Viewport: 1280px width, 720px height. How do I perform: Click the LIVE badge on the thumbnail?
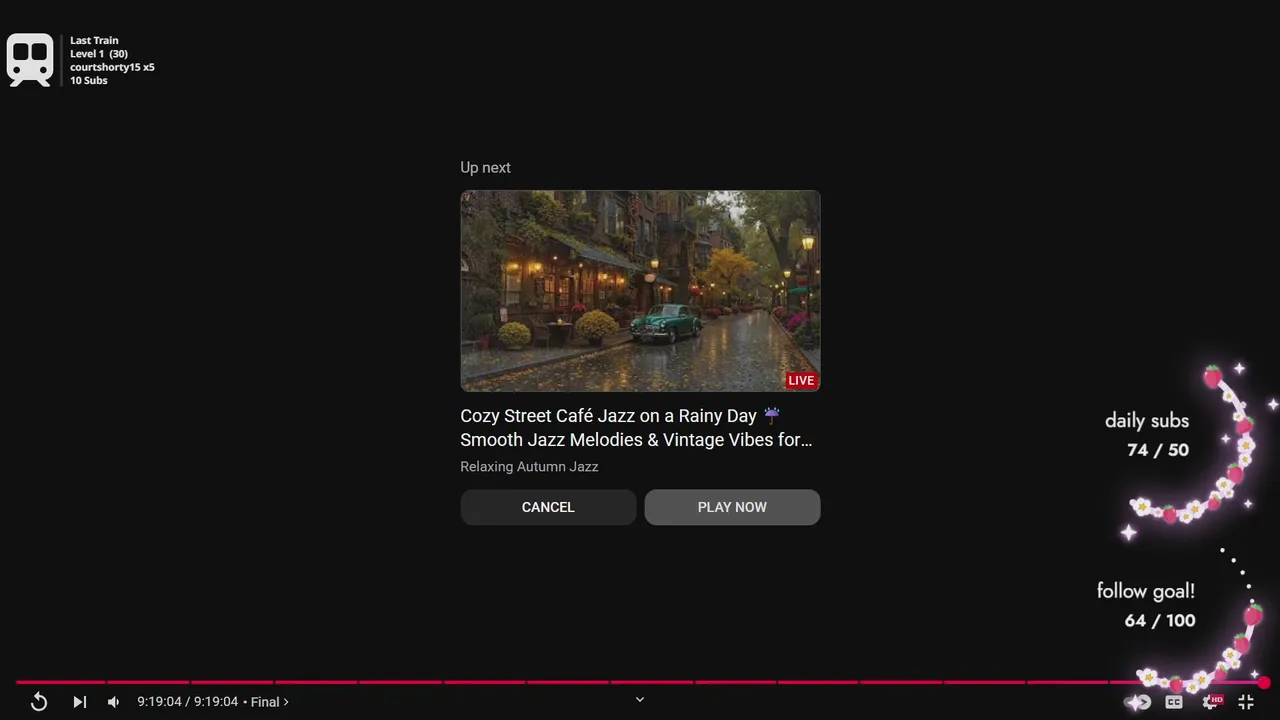pos(801,380)
